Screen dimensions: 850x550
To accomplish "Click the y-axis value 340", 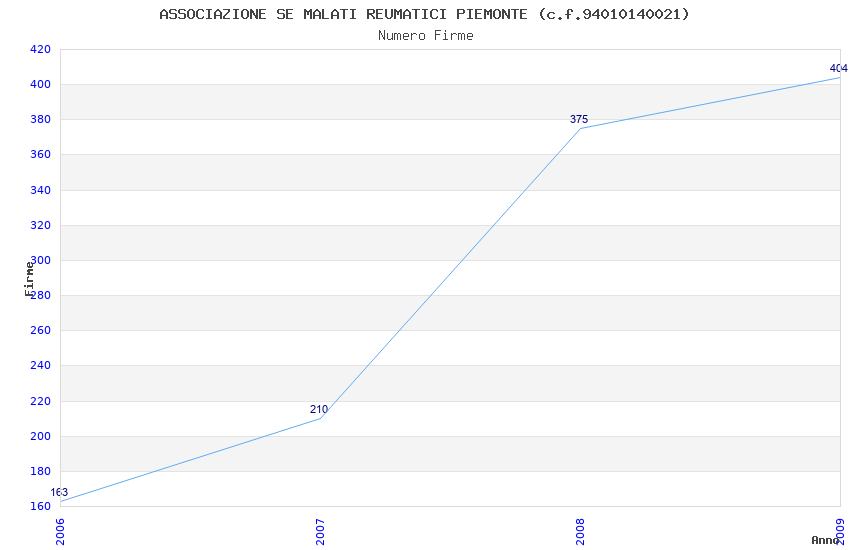I will pyautogui.click(x=40, y=190).
